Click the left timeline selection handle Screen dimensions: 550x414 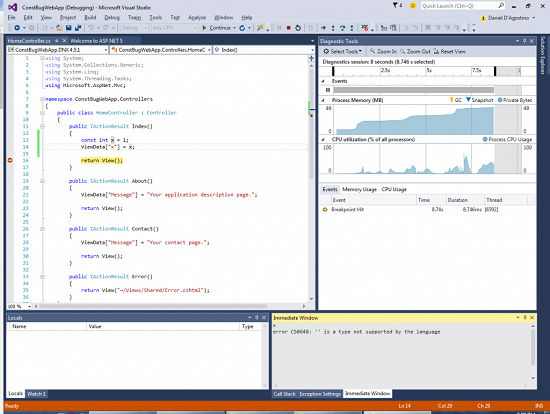coord(333,71)
